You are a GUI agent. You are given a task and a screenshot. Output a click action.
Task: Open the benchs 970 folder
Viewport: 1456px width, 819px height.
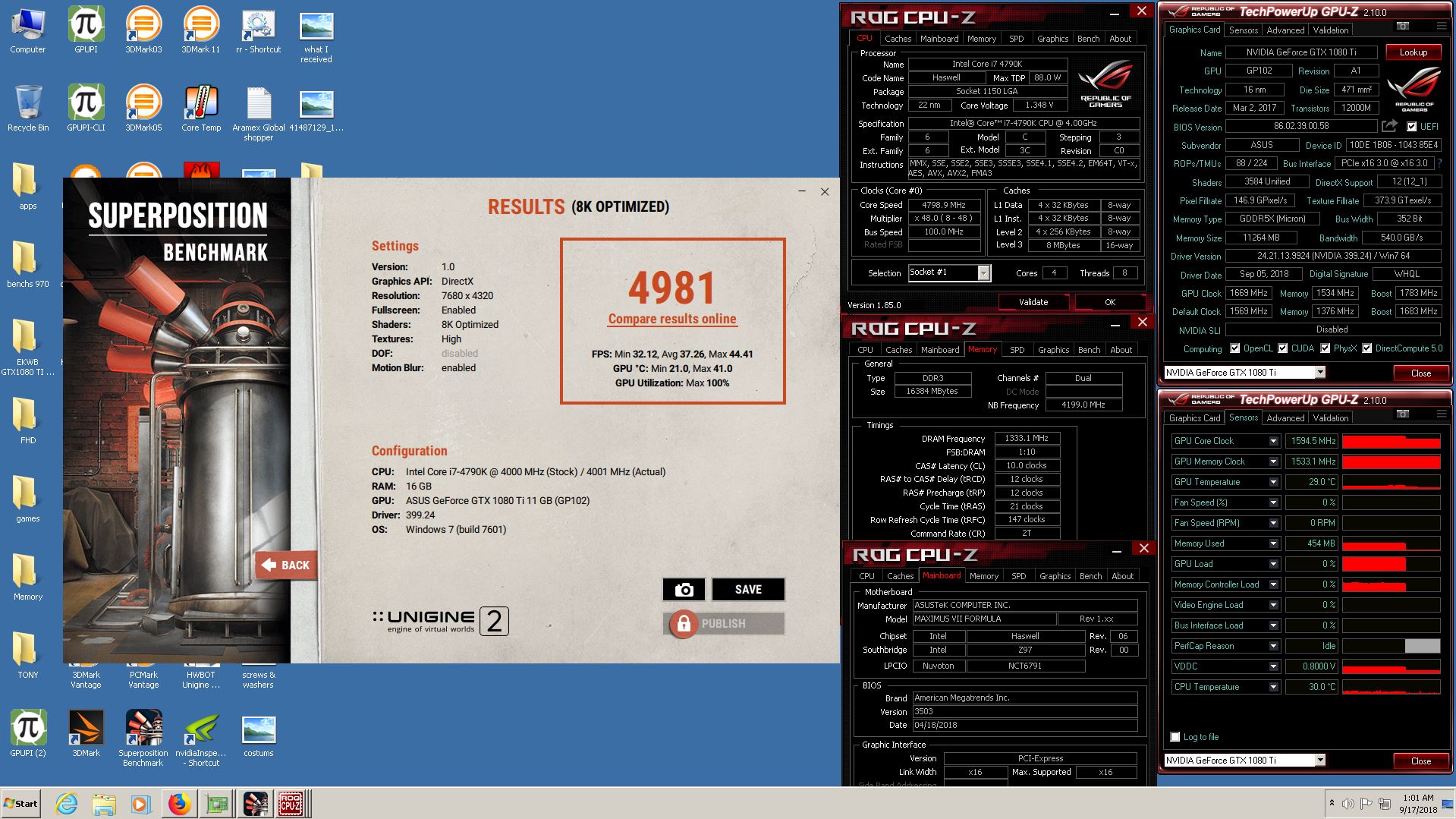(28, 266)
